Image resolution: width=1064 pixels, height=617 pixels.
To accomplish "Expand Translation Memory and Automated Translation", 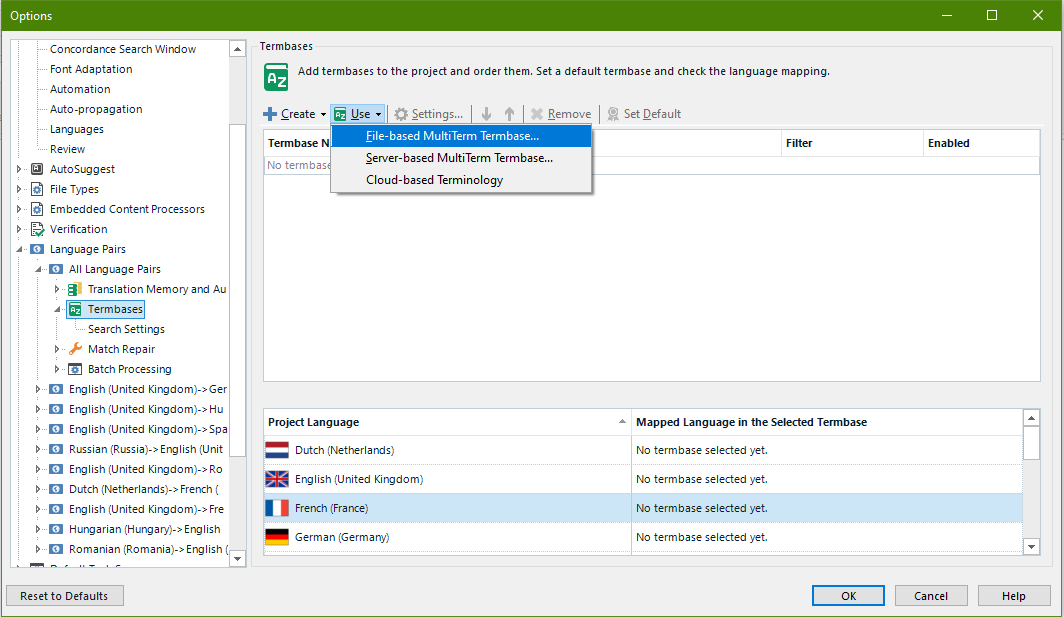I will [x=57, y=289].
